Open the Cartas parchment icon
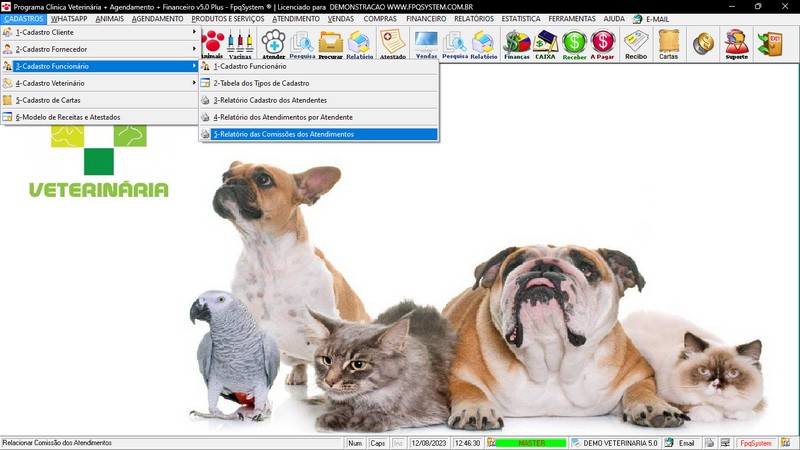800x450 pixels. point(668,44)
